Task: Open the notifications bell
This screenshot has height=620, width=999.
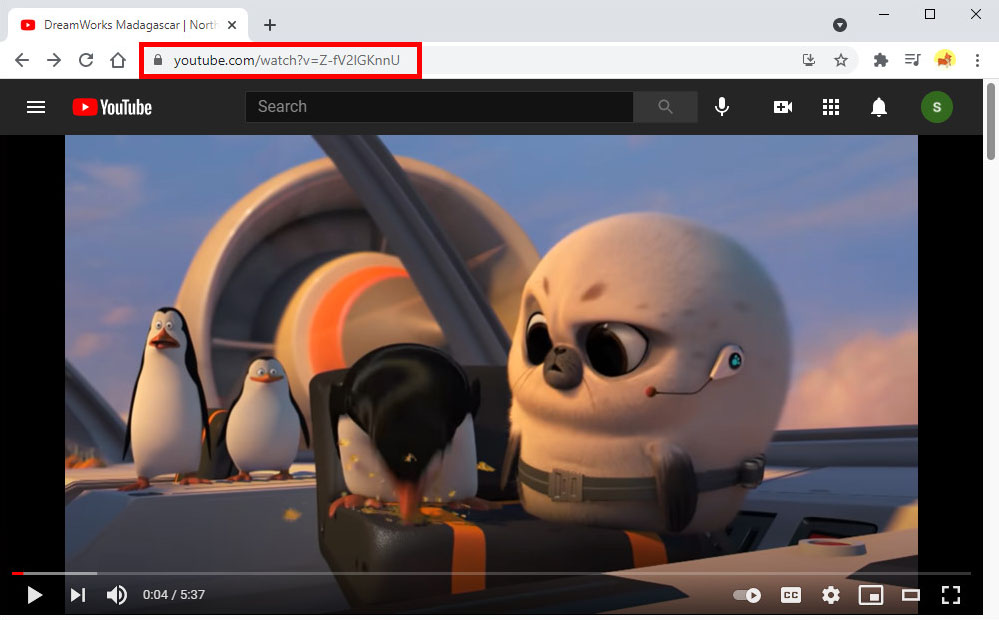Action: pyautogui.click(x=879, y=107)
